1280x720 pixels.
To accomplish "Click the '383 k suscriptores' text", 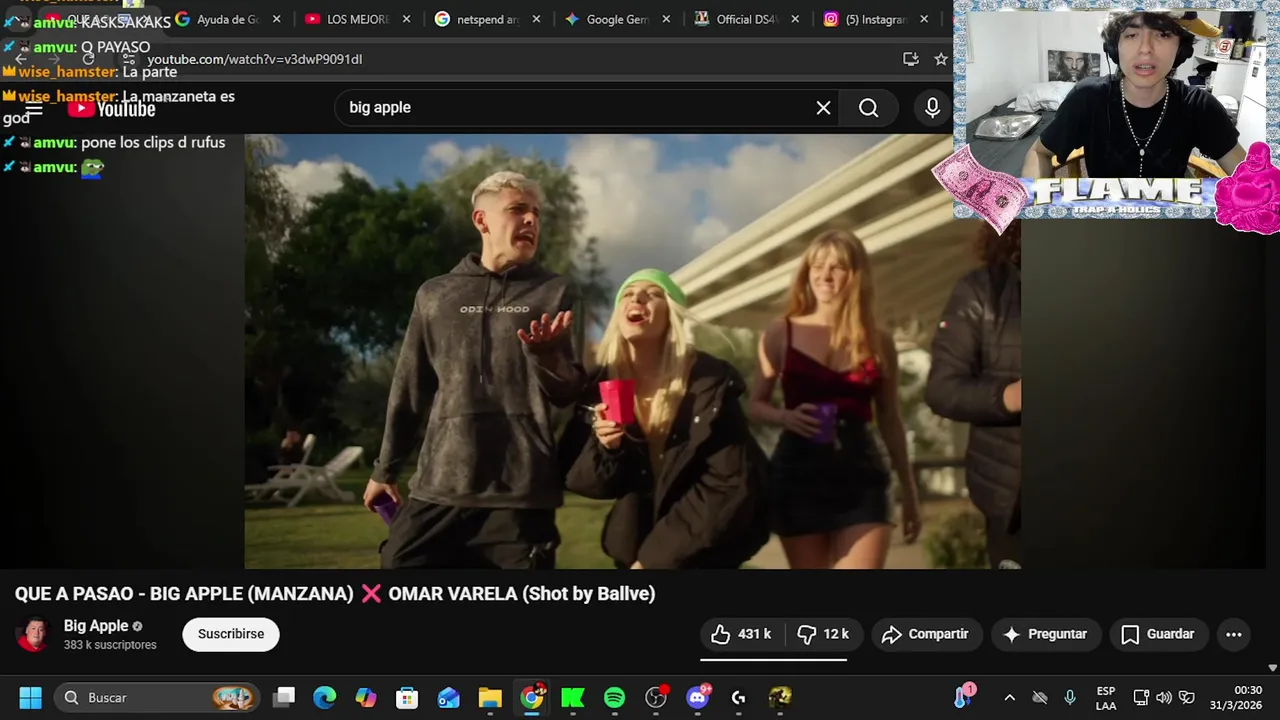I will click(110, 645).
